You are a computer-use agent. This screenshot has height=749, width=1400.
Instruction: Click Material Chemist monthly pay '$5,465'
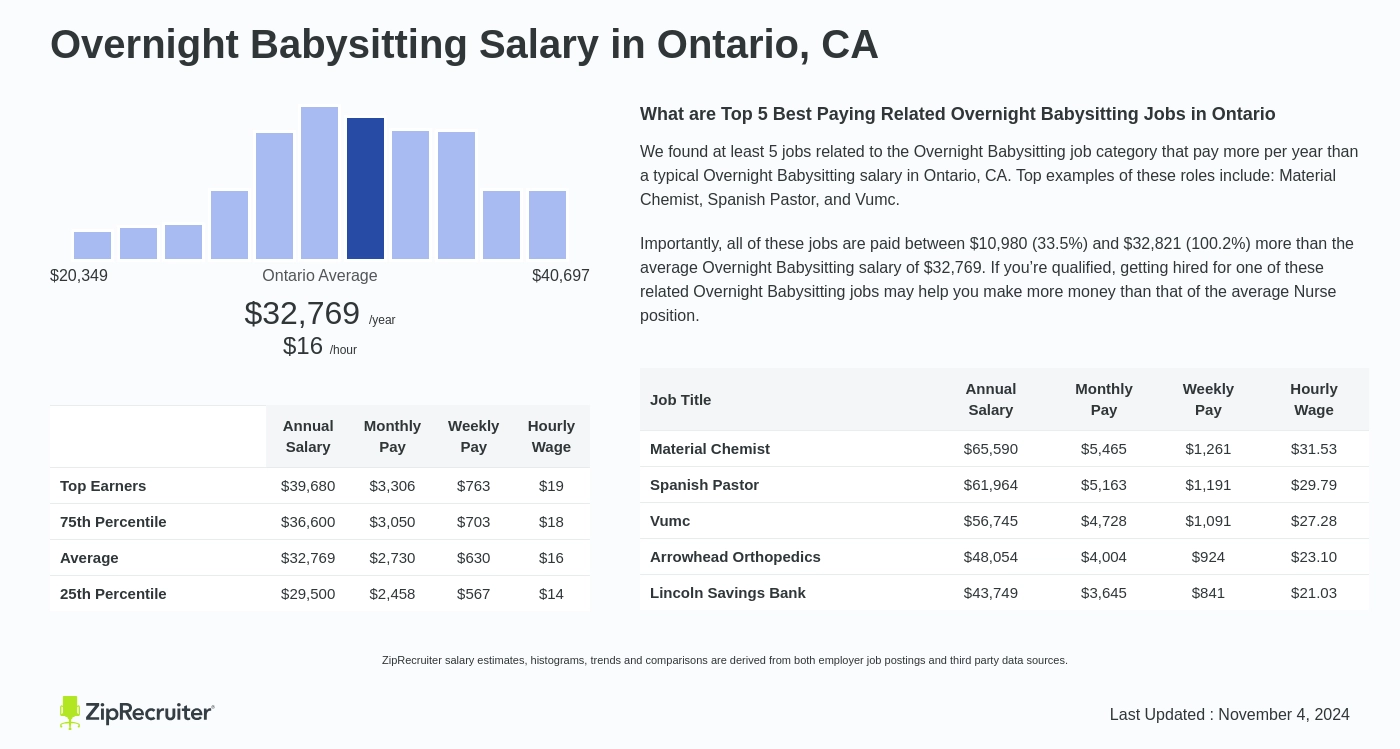[1104, 448]
